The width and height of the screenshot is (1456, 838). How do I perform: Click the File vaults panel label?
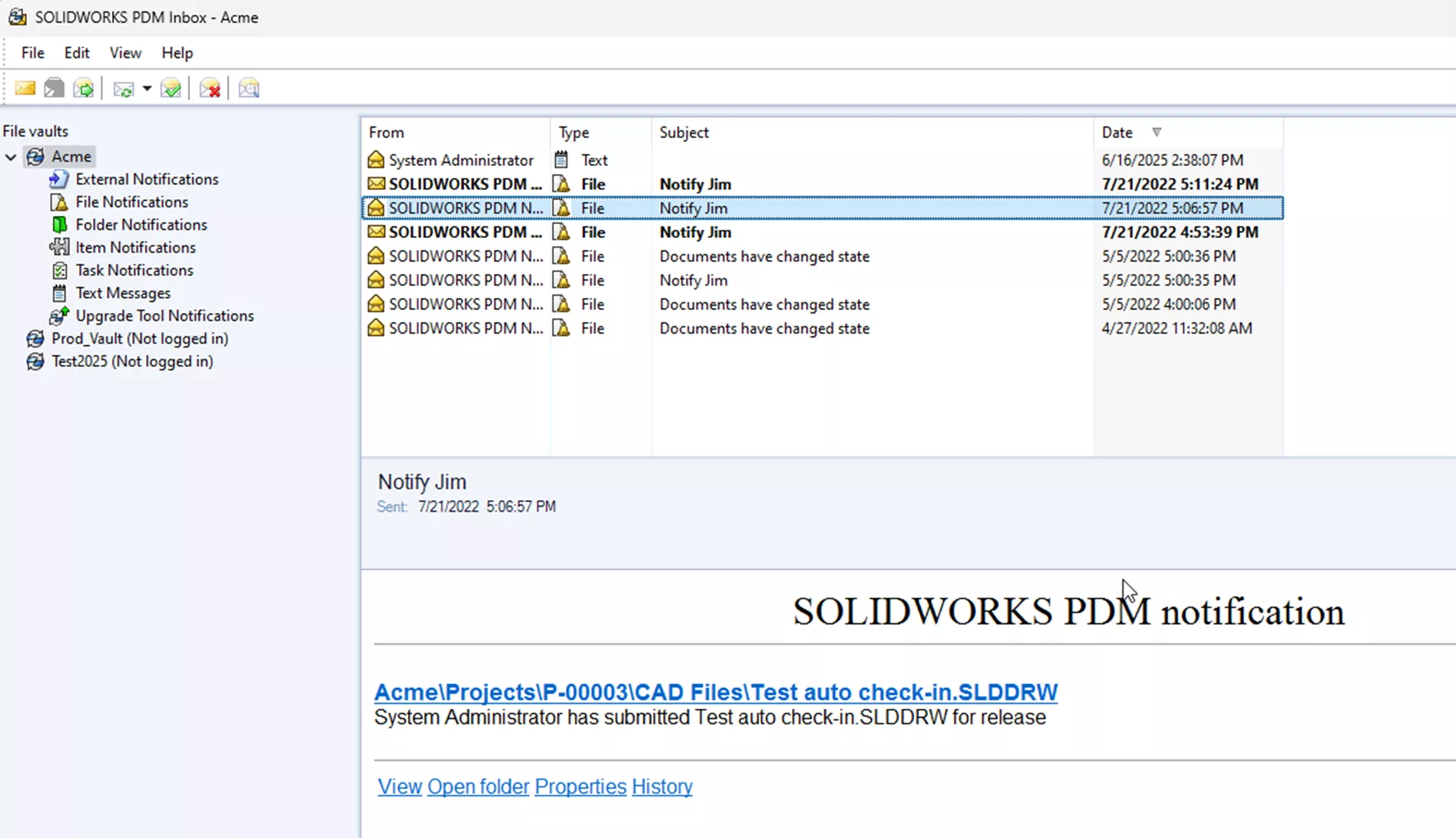coord(35,132)
